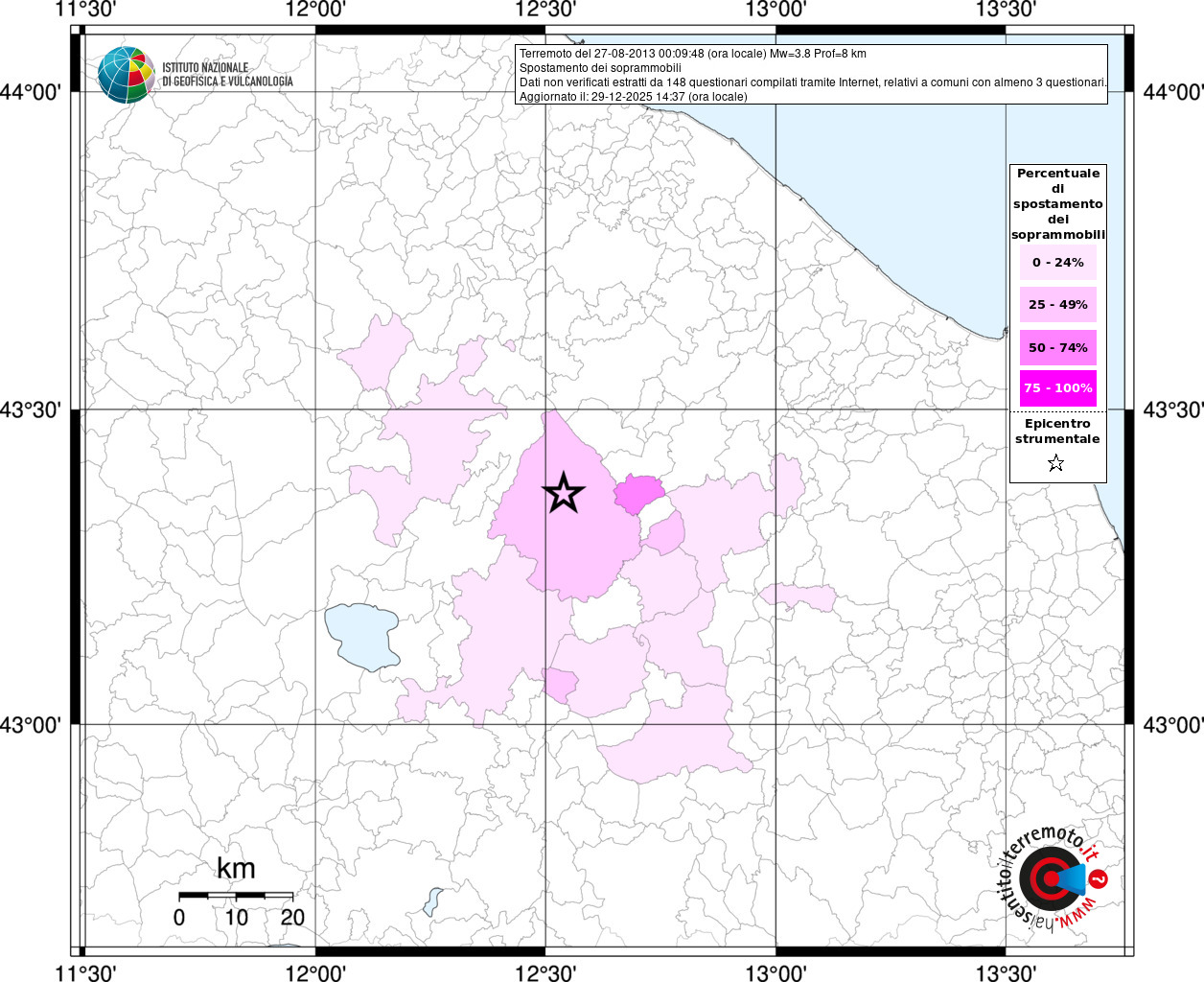The height and width of the screenshot is (982, 1204).
Task: Click the 'km' scale bar label
Action: (x=236, y=868)
